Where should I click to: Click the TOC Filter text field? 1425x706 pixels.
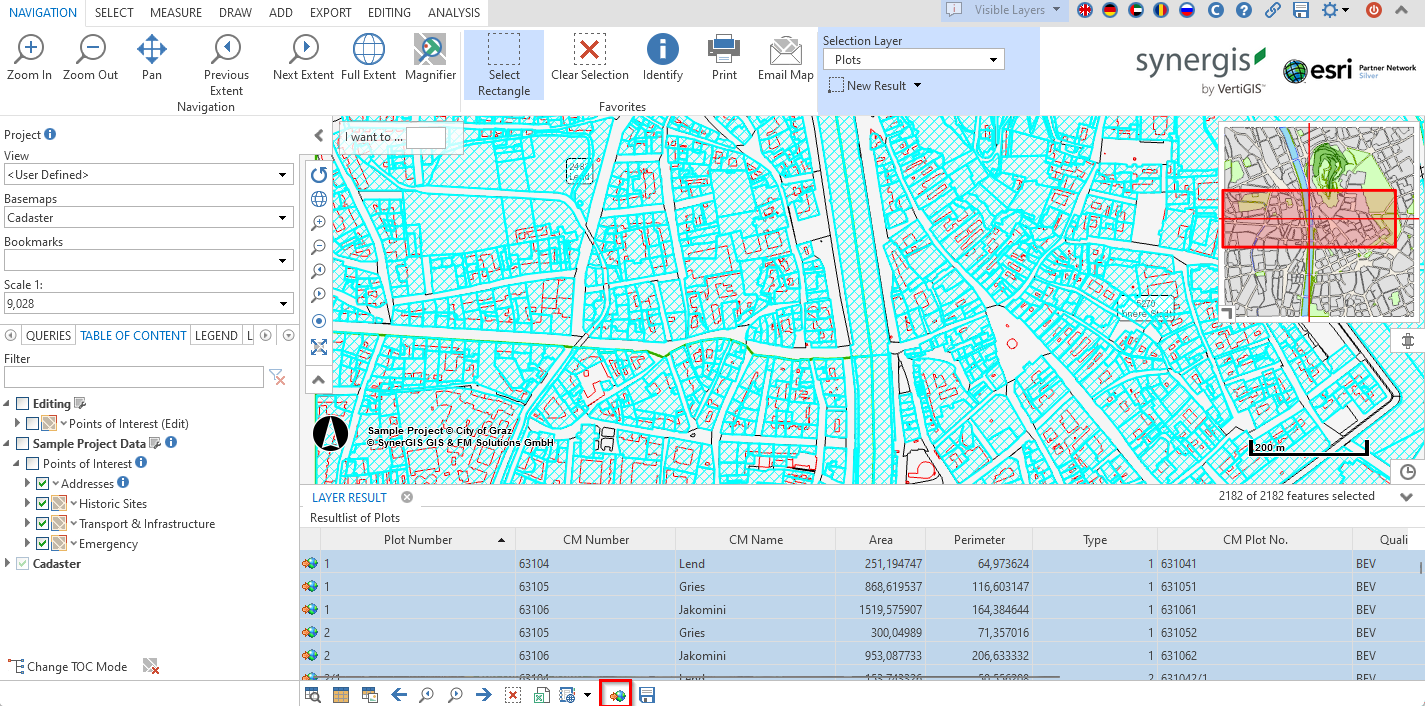click(133, 377)
